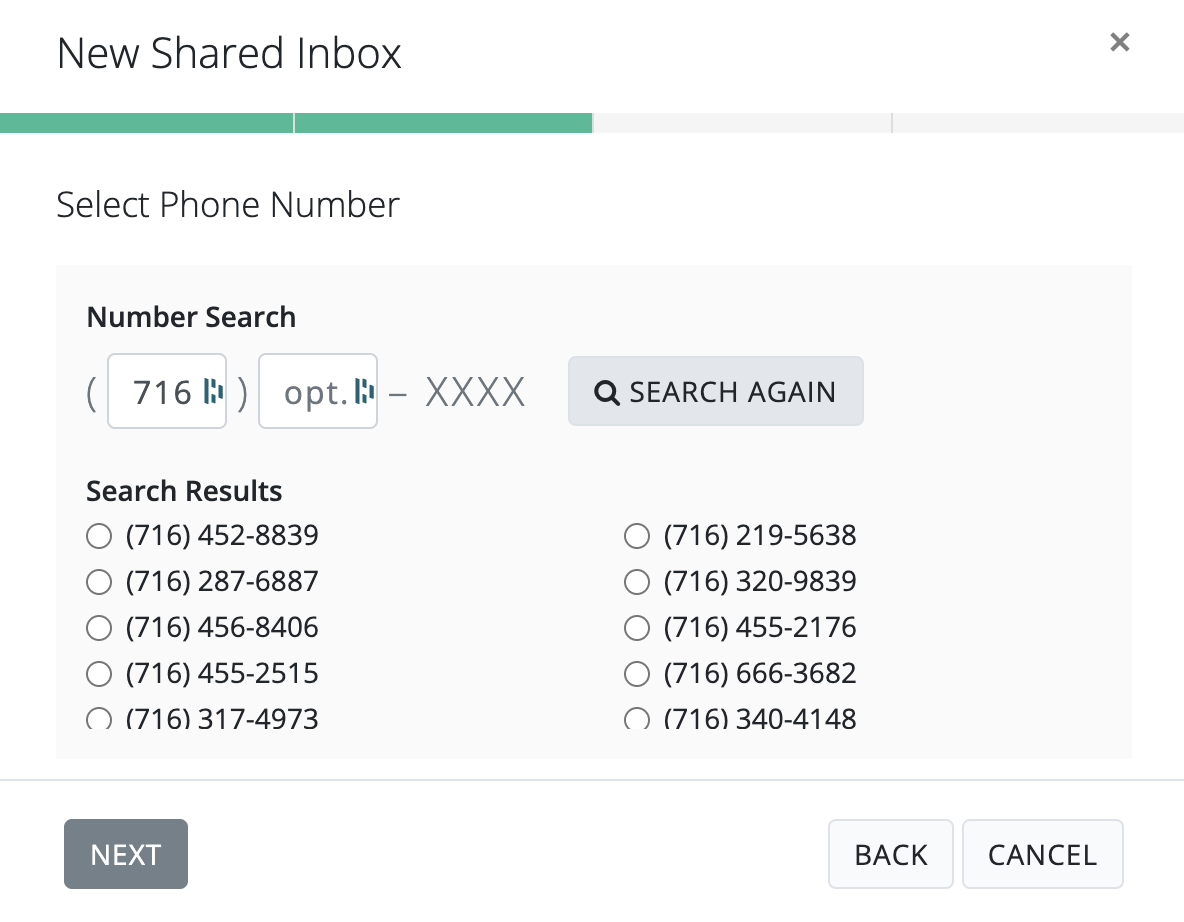Viewport: 1184px width, 922px height.
Task: Close the New Shared Inbox dialog
Action: [1120, 42]
